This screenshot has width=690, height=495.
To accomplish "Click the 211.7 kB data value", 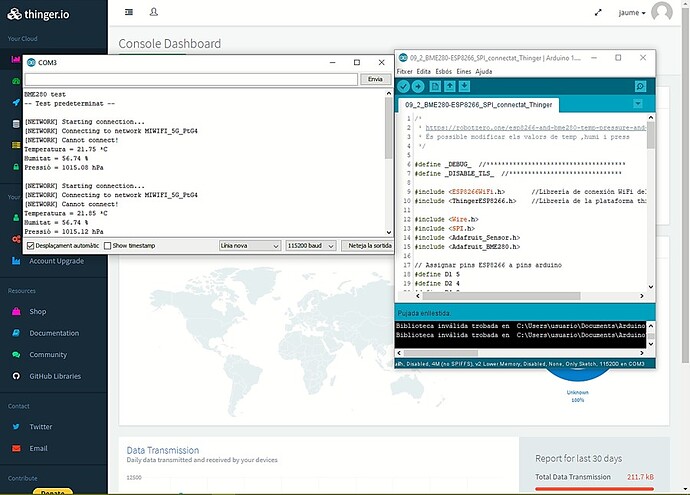I will [x=640, y=477].
